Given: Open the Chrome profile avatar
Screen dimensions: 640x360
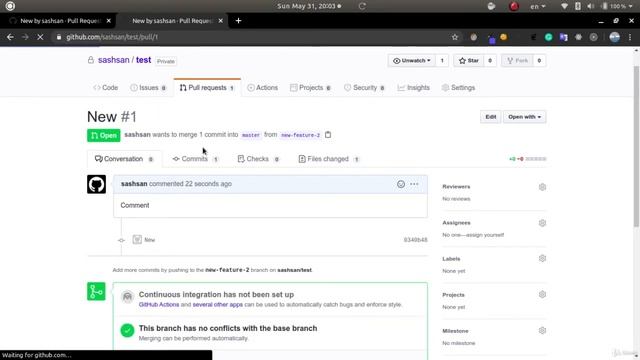Looking at the screenshot, I should pyautogui.click(x=614, y=37).
